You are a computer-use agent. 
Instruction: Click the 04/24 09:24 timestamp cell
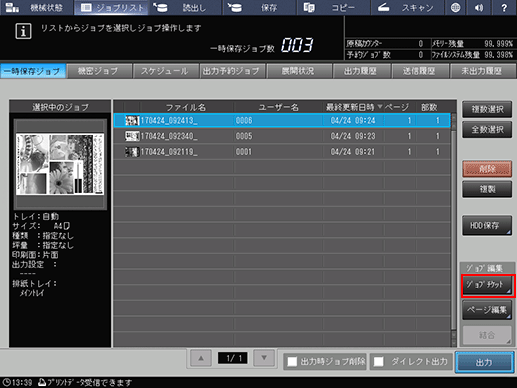(353, 120)
